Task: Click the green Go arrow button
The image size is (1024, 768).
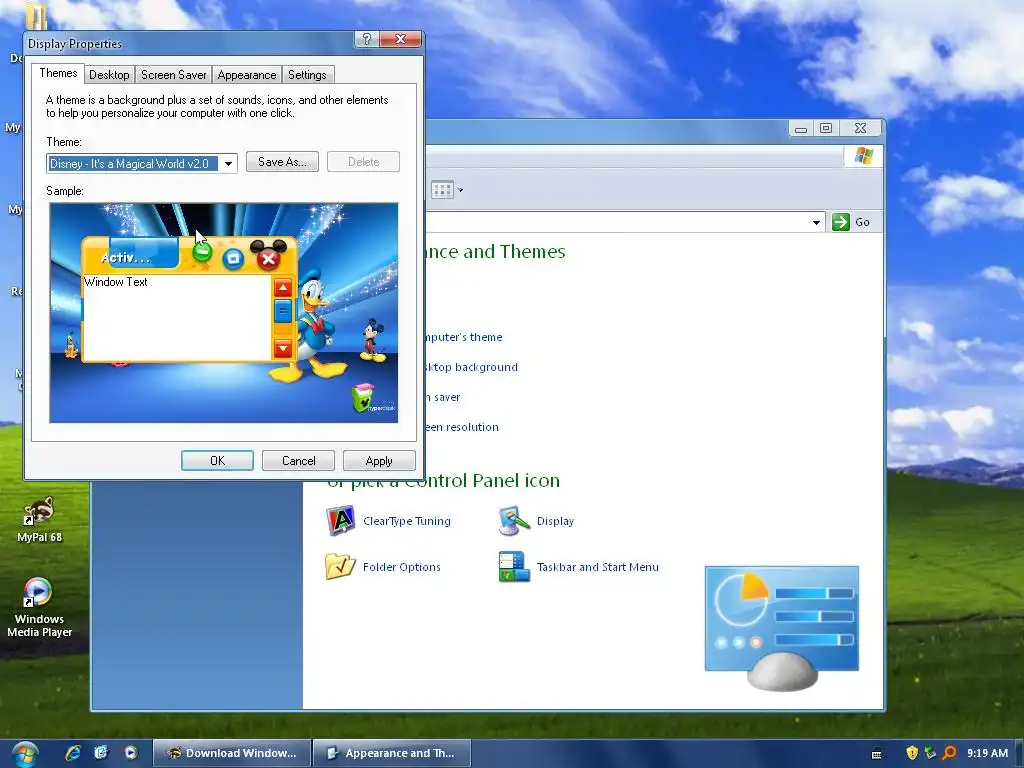Action: click(x=841, y=222)
